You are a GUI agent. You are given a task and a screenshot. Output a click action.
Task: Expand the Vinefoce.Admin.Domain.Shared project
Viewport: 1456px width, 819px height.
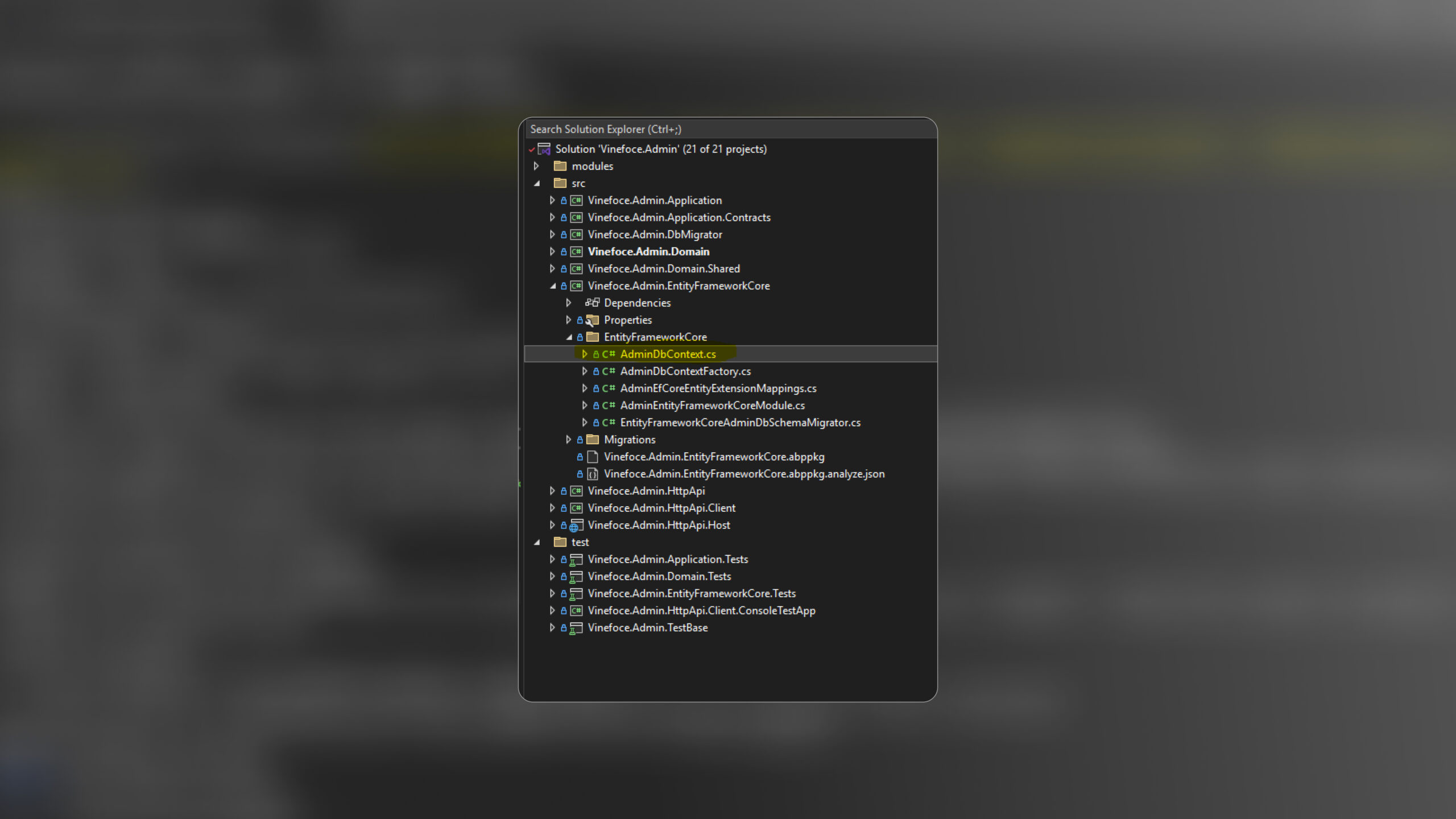coord(552,268)
